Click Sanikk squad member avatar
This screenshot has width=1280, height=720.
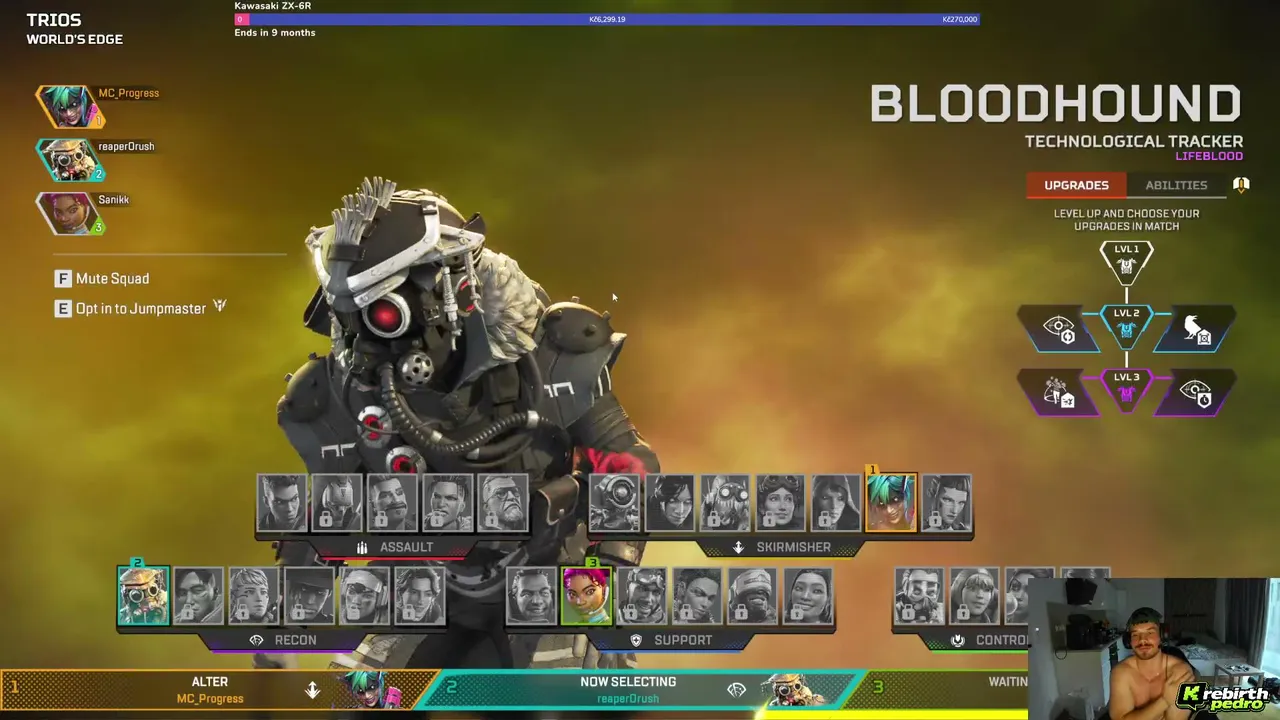(x=70, y=213)
